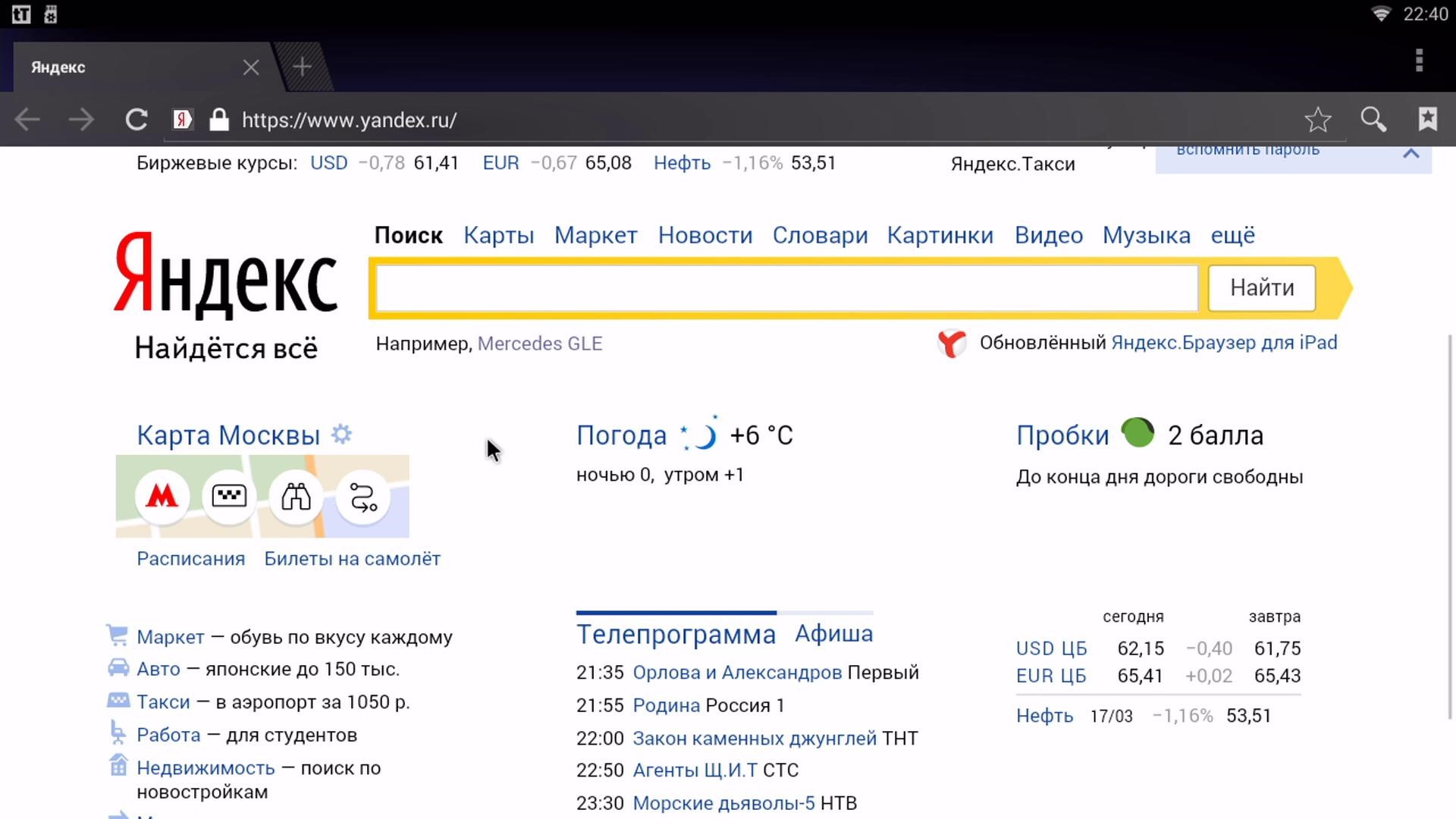Open the Расписания link
Image resolution: width=1456 pixels, height=819 pixels.
click(x=191, y=559)
